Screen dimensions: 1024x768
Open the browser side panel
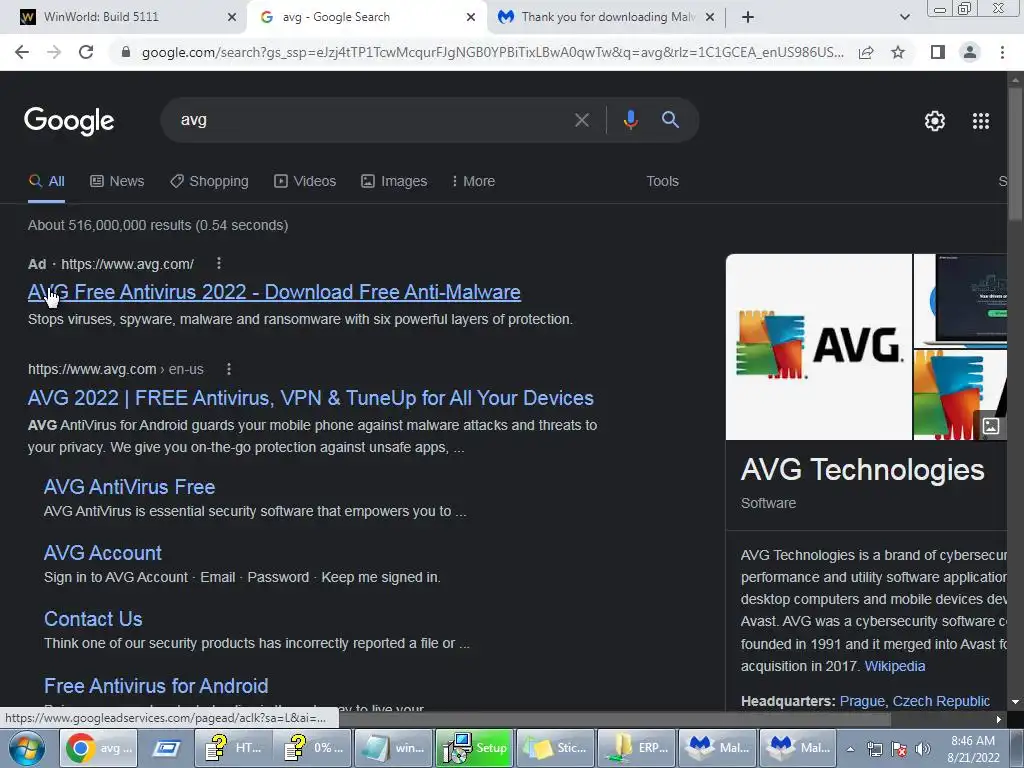938,52
